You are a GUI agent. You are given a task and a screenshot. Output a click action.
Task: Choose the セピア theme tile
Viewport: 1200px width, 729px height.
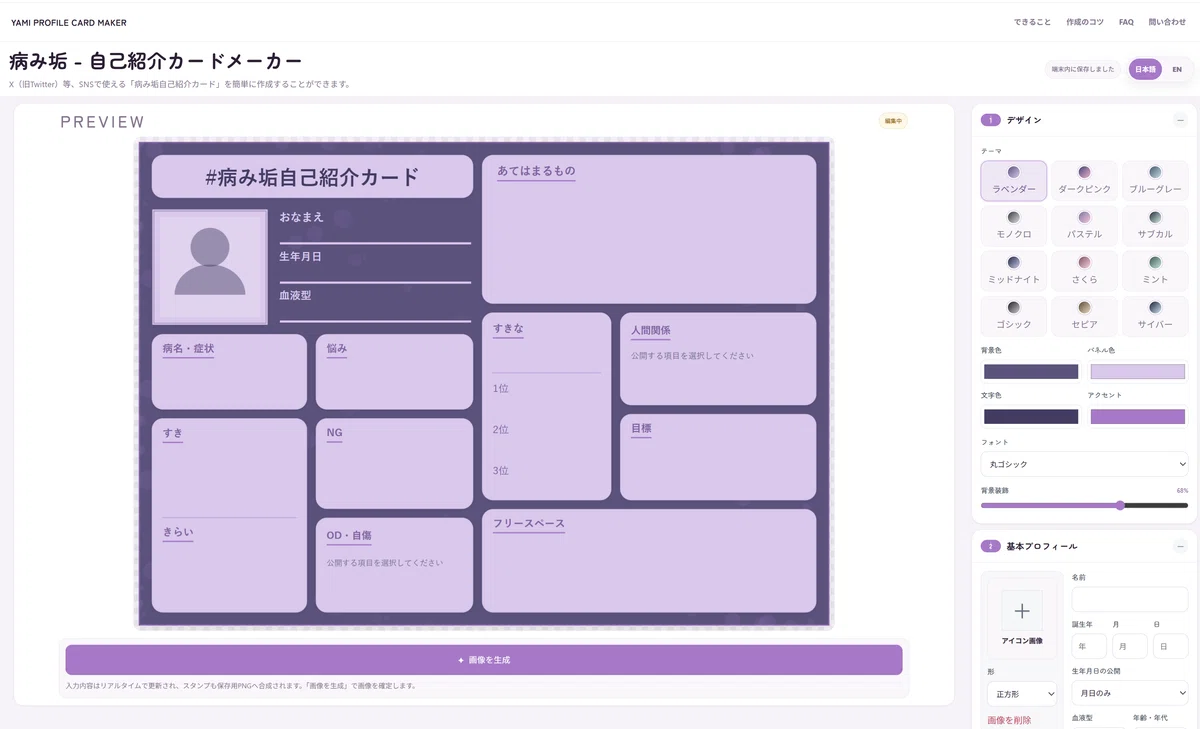click(1085, 316)
